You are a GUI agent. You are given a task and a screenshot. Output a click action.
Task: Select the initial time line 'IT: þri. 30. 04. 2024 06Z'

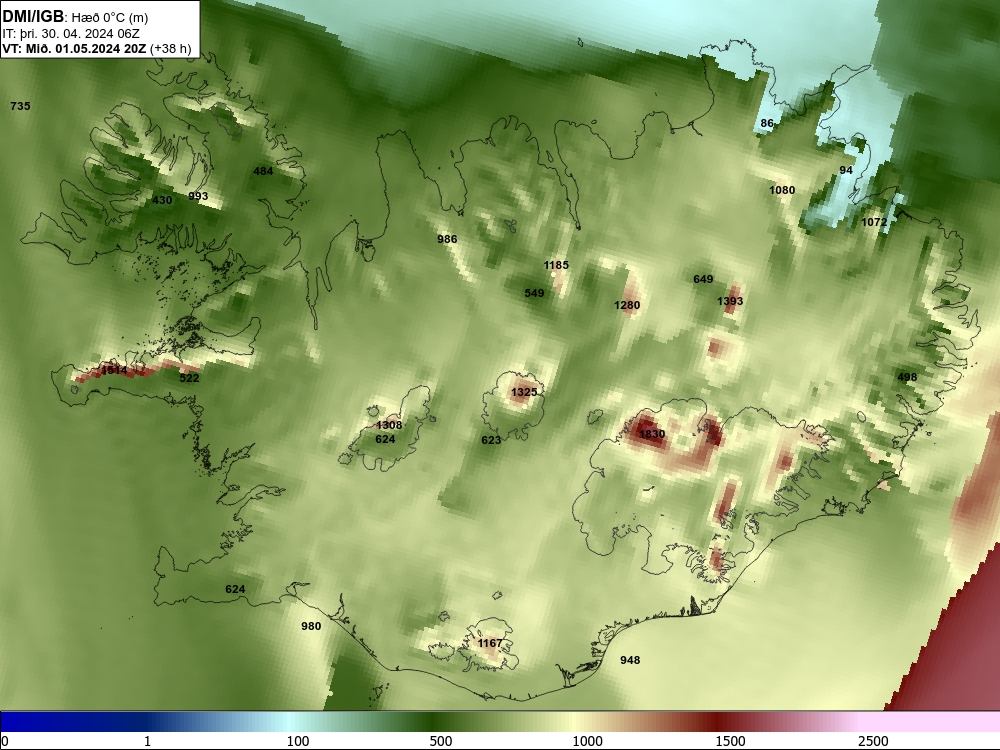(x=71, y=34)
